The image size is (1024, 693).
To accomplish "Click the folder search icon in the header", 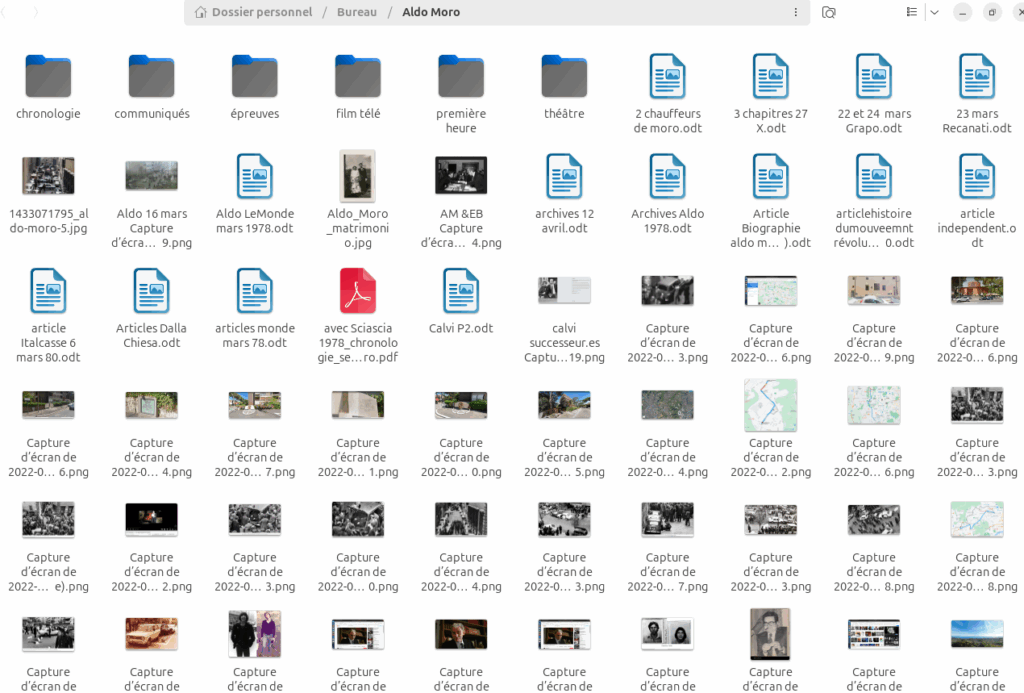I will pos(828,12).
